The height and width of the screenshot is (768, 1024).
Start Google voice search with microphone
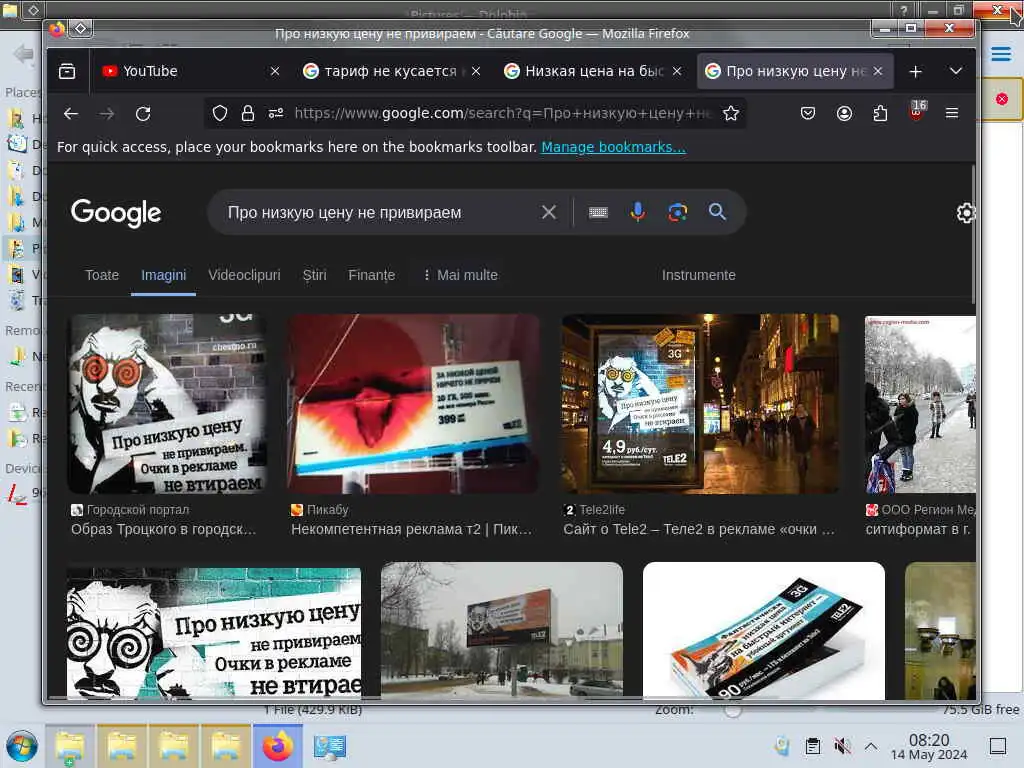(x=637, y=212)
